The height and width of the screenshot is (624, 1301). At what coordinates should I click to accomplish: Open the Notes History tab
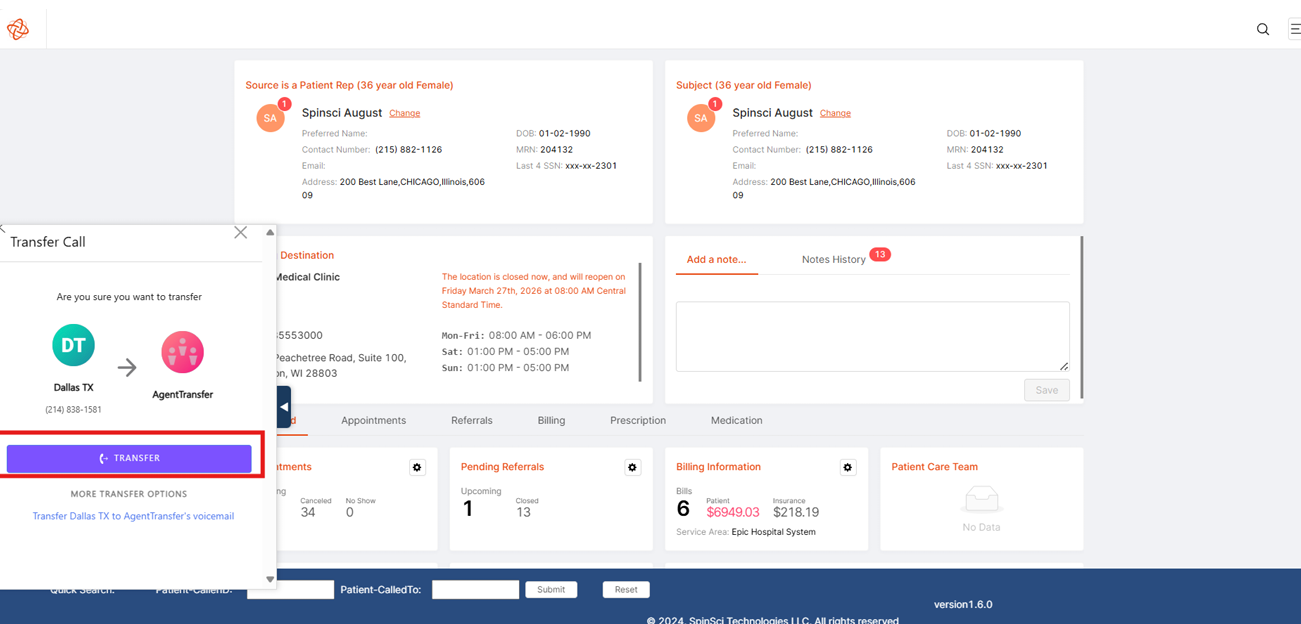click(834, 259)
